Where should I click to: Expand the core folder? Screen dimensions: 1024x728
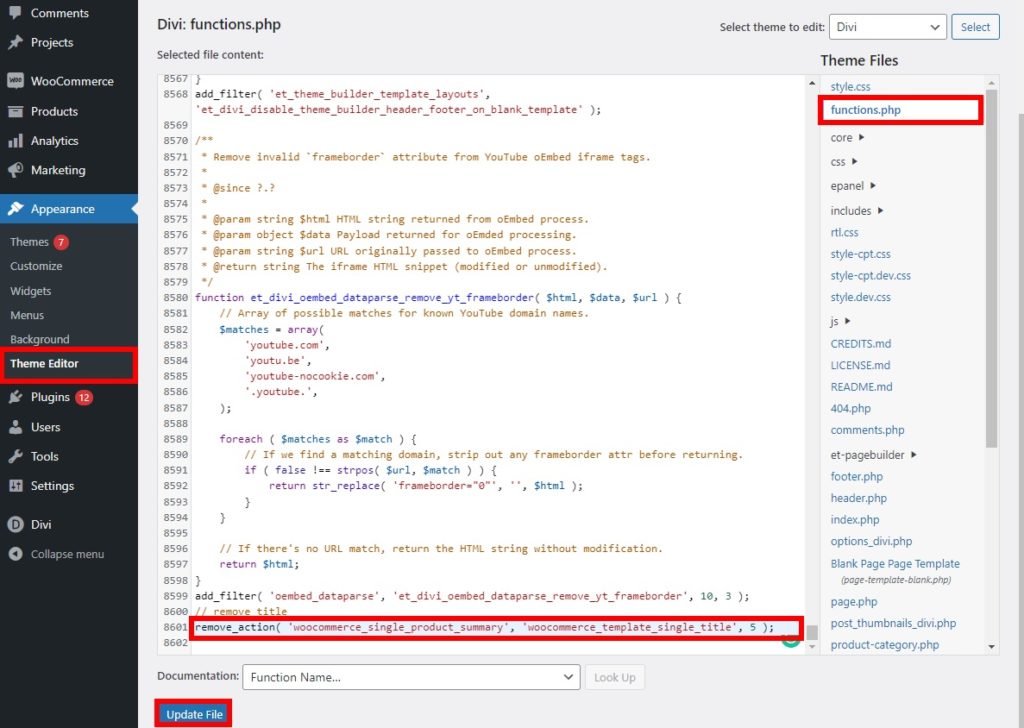(x=847, y=138)
